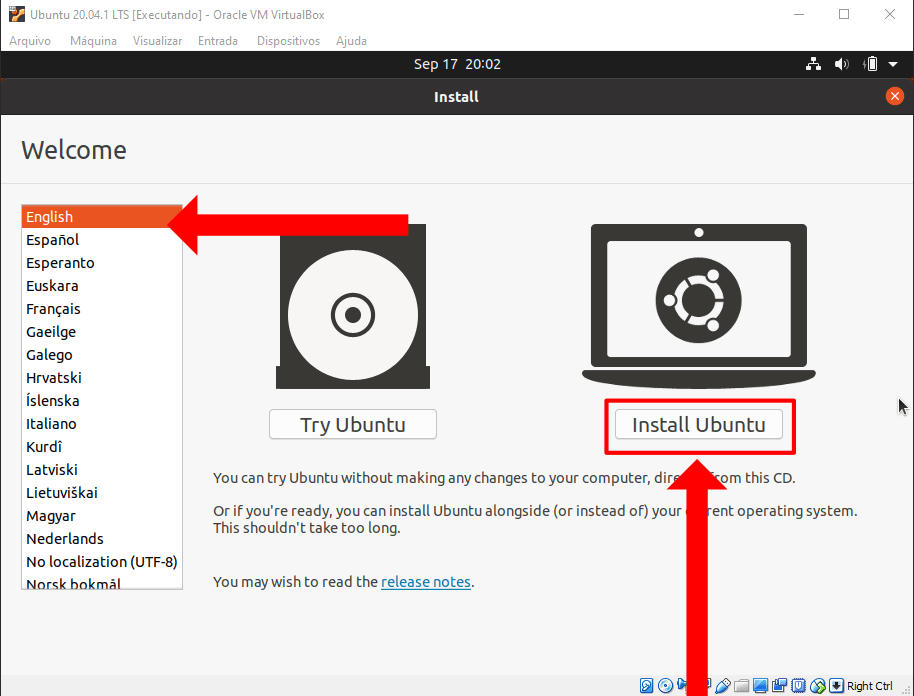Viewport: 914px width, 696px height.
Task: Open the clock showing Sep 17 20:02
Action: coord(457,64)
